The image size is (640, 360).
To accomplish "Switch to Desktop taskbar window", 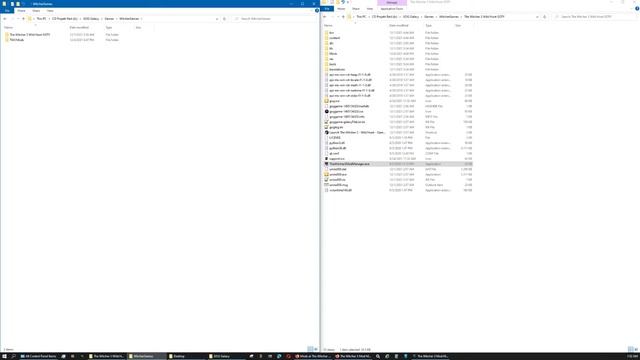I will 187,356.
